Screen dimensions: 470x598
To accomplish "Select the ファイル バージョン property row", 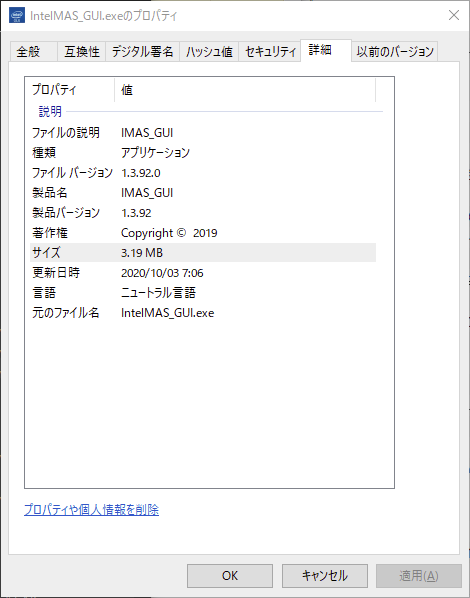I will [x=203, y=173].
